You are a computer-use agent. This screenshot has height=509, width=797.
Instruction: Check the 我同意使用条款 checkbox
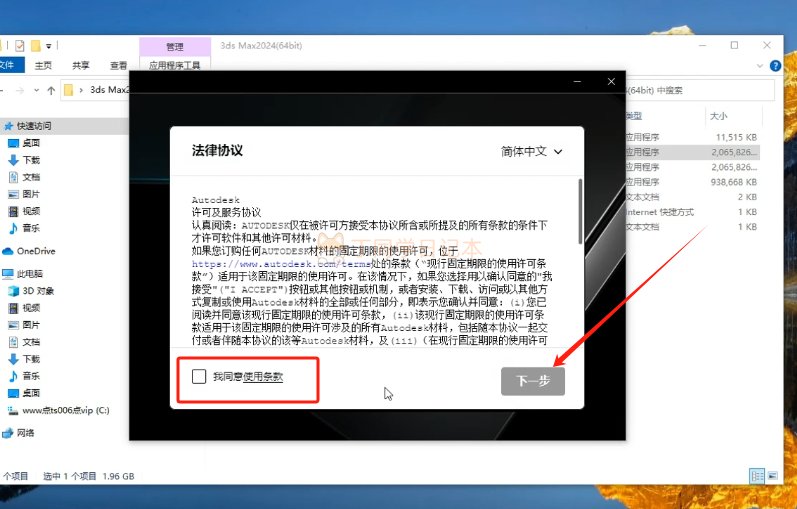pyautogui.click(x=199, y=376)
